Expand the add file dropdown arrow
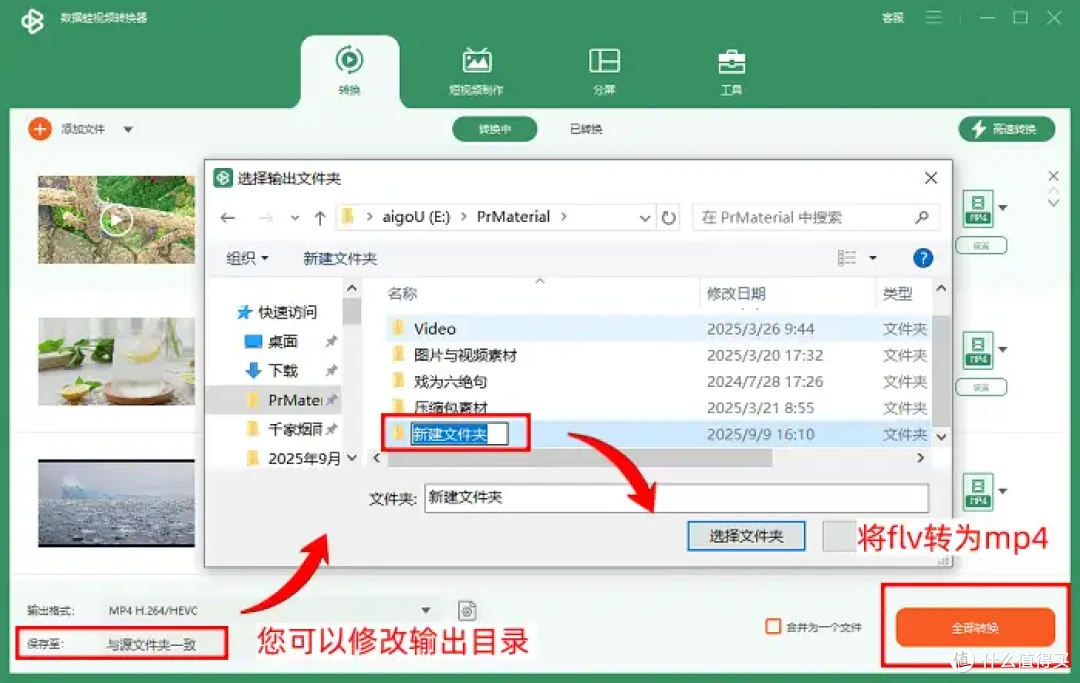Image resolution: width=1080 pixels, height=683 pixels. 128,129
